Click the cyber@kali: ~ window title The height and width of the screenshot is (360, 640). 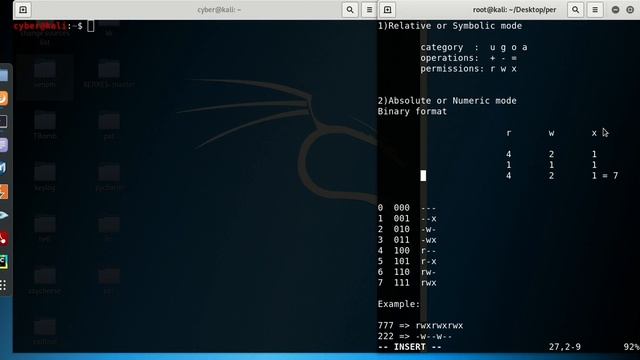click(219, 9)
